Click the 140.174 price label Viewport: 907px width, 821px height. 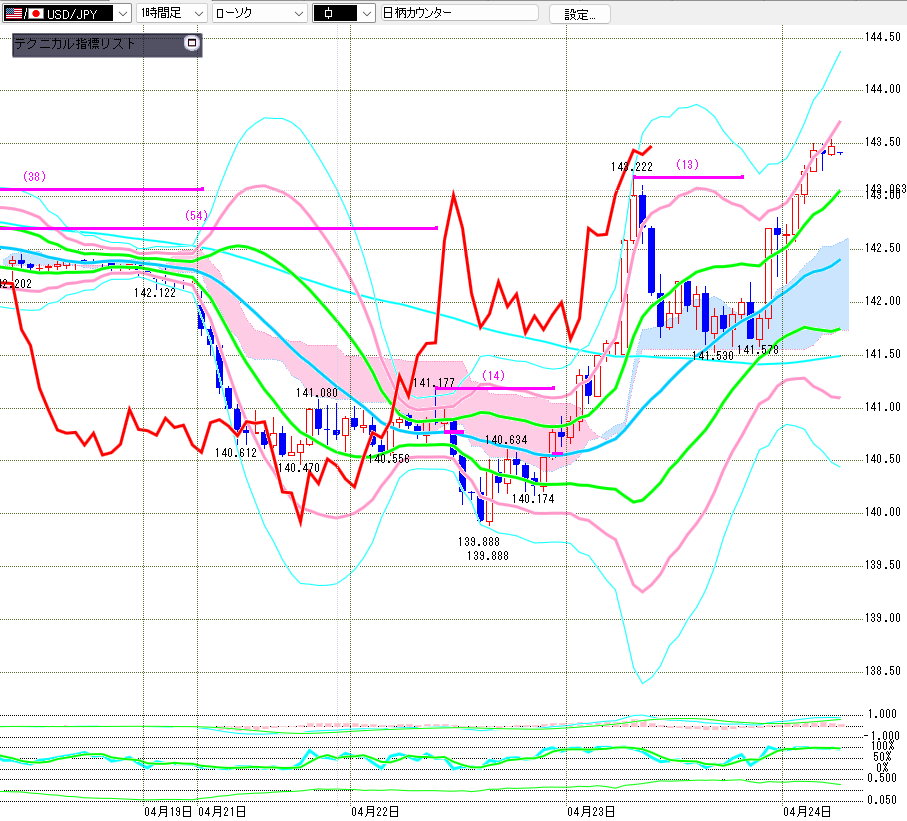coord(533,499)
